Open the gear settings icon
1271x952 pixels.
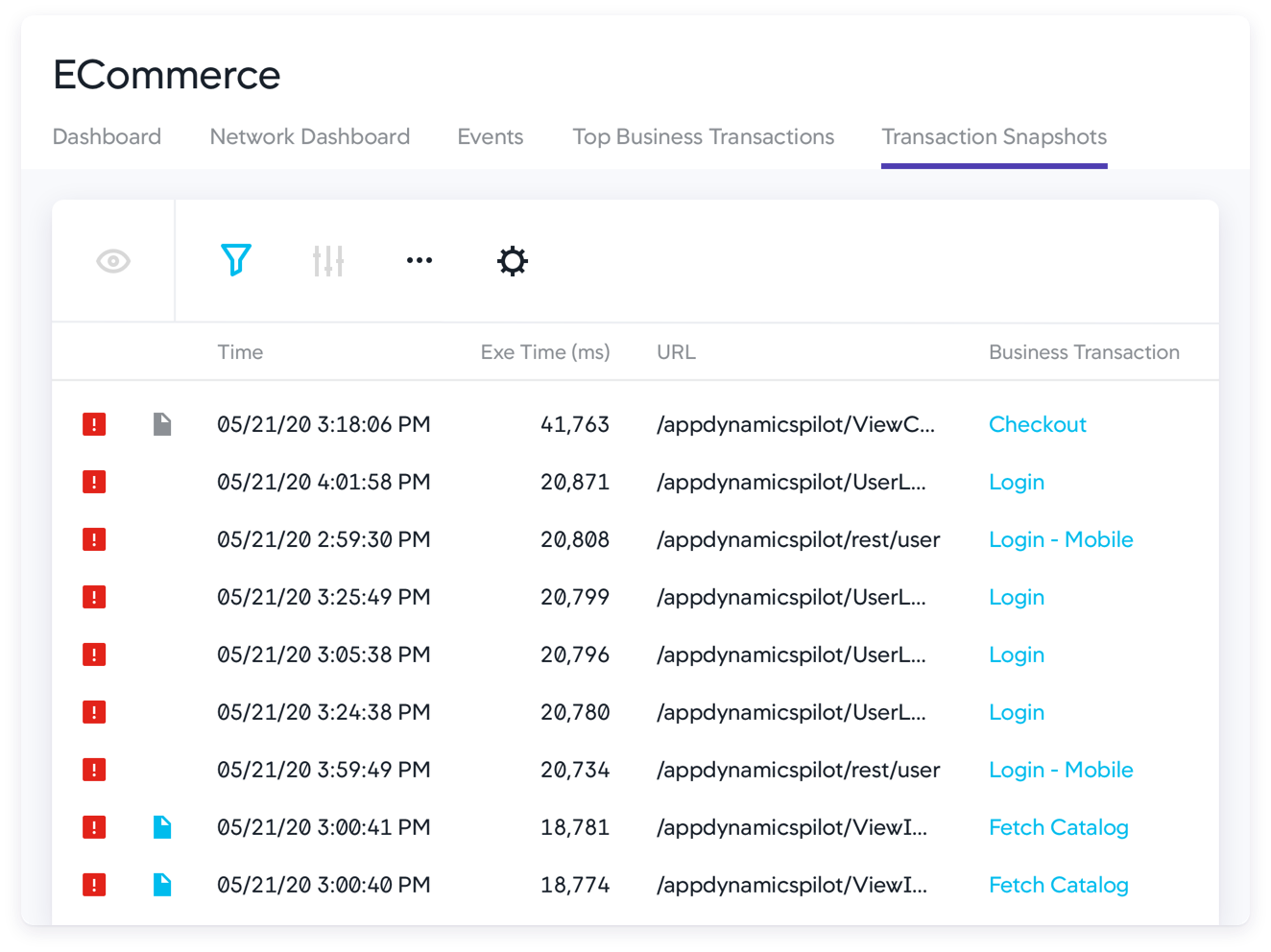(x=513, y=261)
